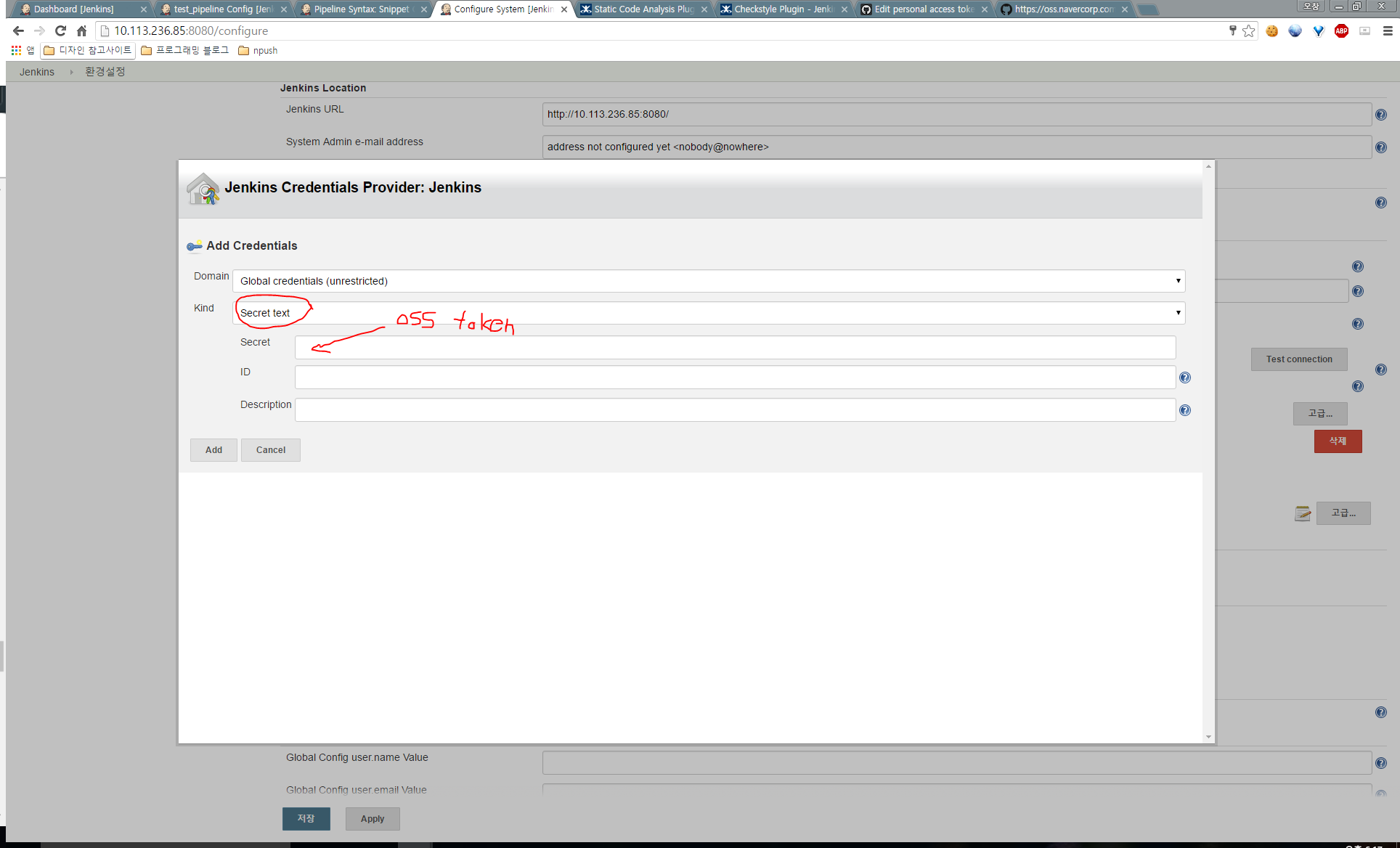Open the npush bookmarks folder
The image size is (1400, 848).
[258, 50]
